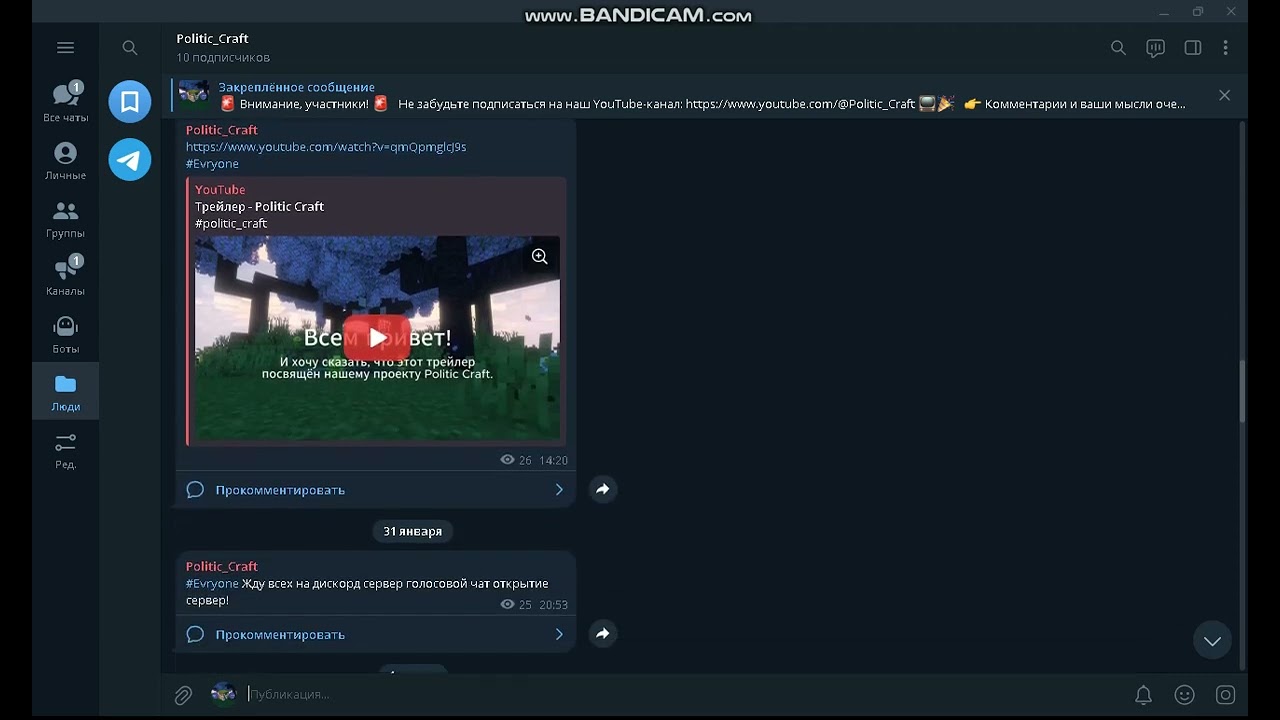Viewport: 1280px width, 720px height.
Task: Click discord post sender name Politic_Craft
Action: tap(222, 567)
